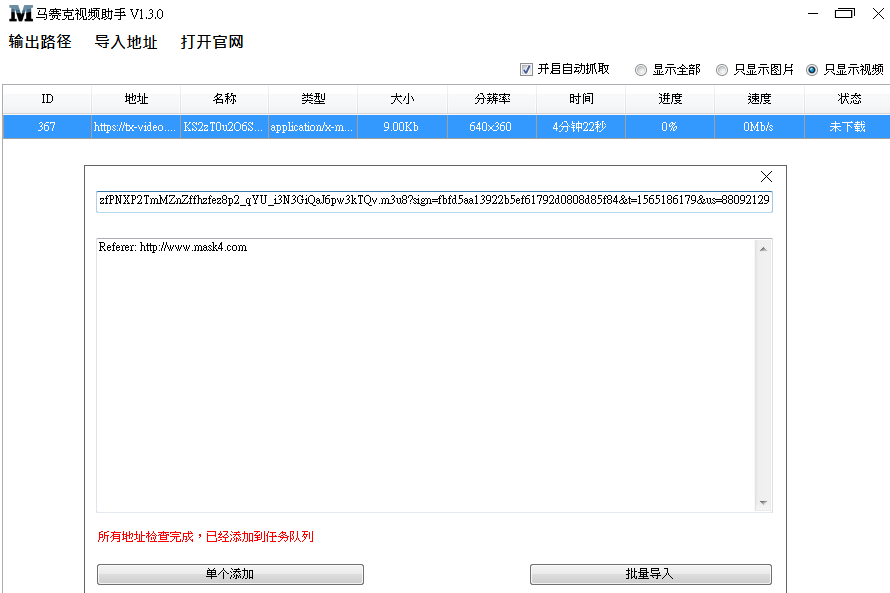Click the 名称 column header
The width and height of the screenshot is (890, 593).
225,99
